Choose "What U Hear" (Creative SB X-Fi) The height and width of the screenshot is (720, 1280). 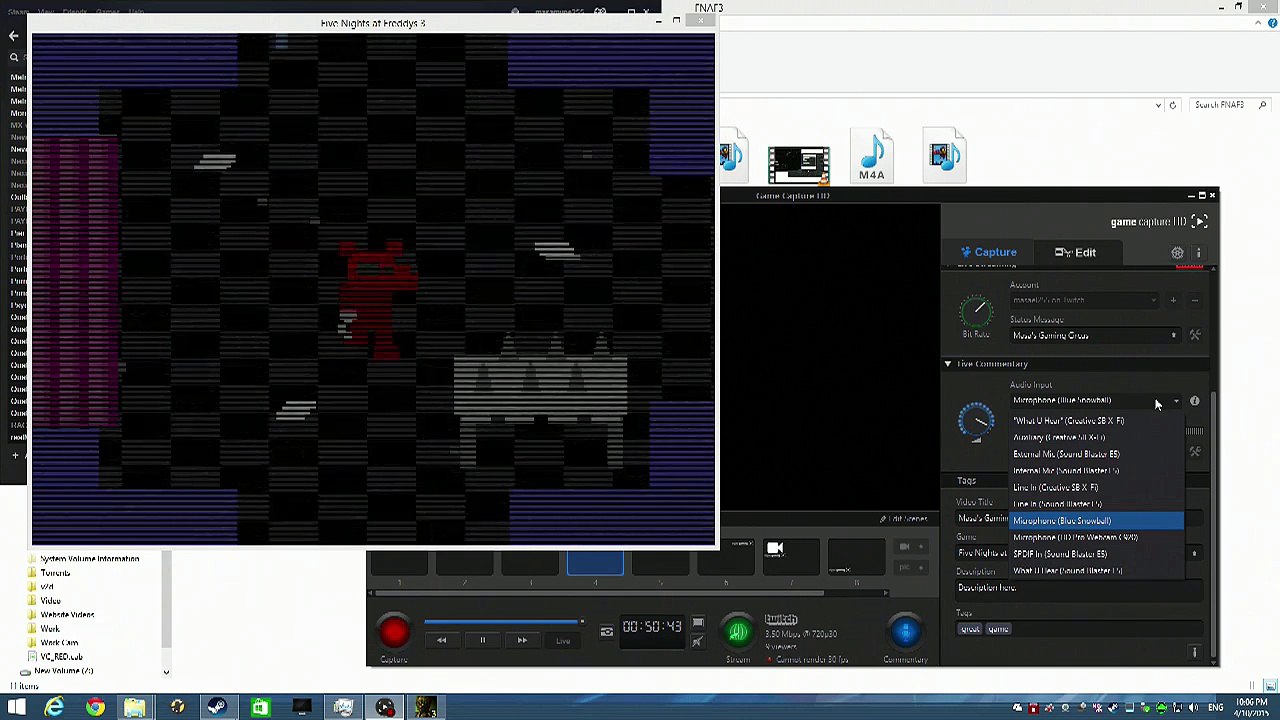coord(1097,421)
